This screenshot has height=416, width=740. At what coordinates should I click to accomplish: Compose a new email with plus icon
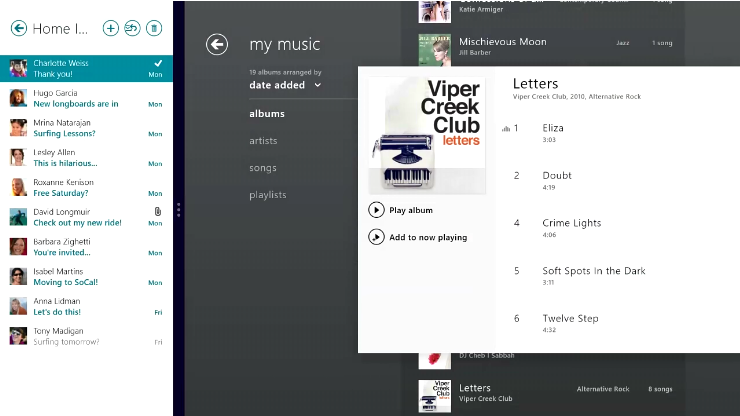click(x=110, y=29)
